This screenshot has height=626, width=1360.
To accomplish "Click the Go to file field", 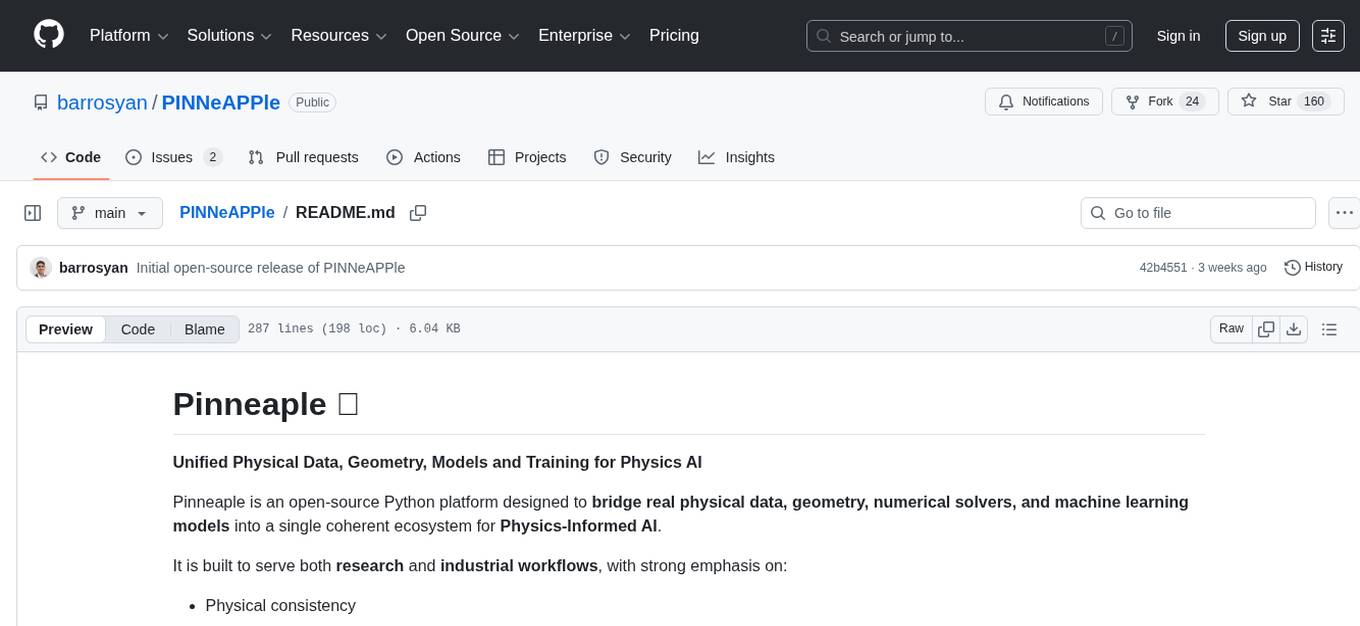I will coord(1198,213).
